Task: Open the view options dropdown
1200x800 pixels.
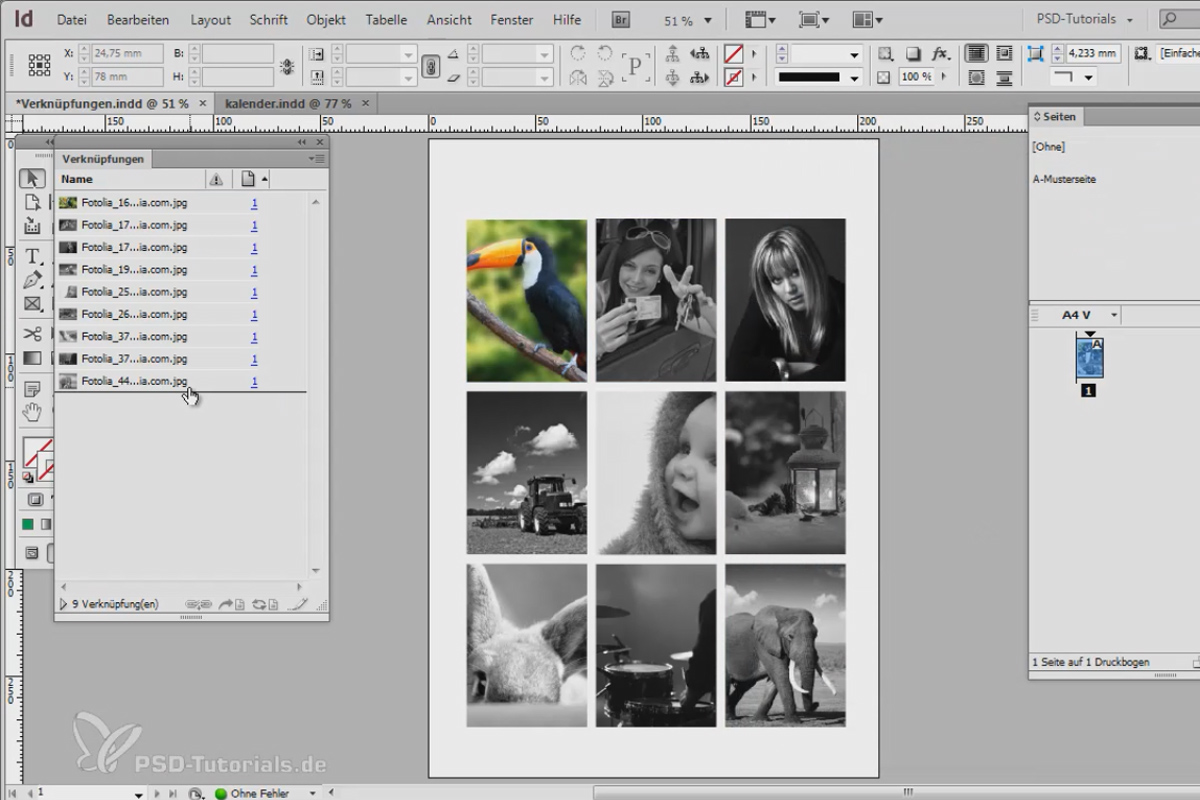Action: pyautogui.click(x=762, y=20)
